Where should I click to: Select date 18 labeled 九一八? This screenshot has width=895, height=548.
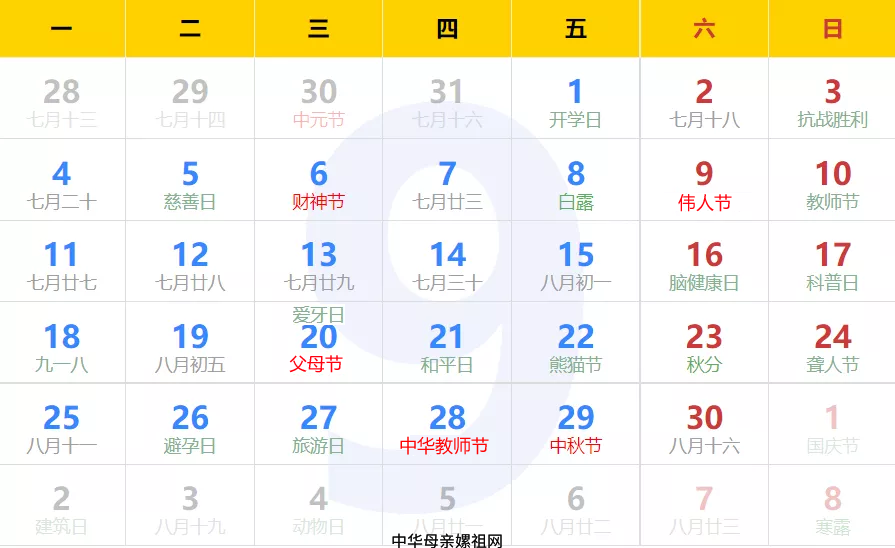click(x=62, y=342)
